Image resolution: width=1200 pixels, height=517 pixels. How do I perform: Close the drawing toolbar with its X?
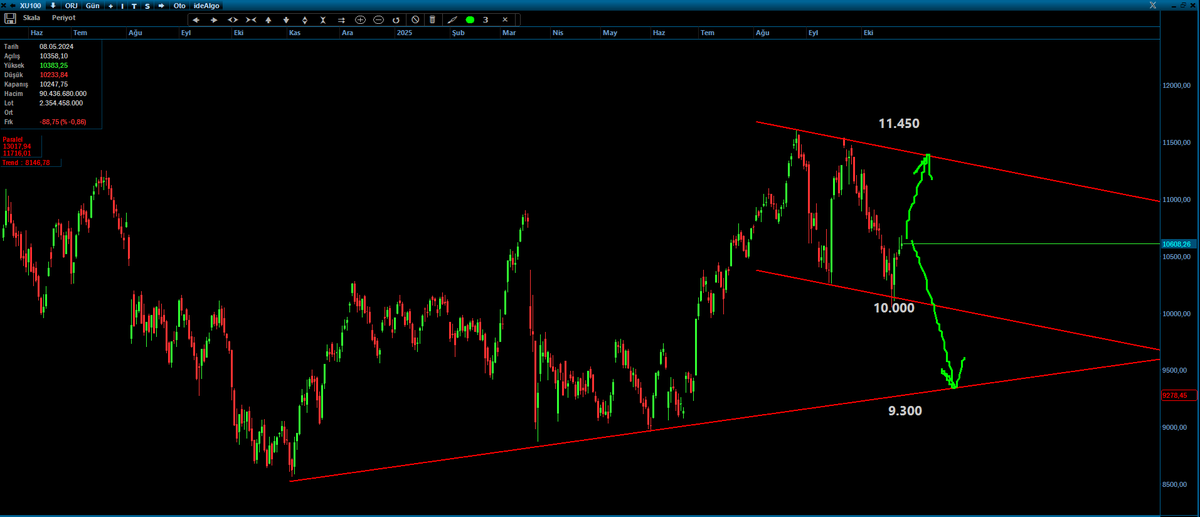505,20
